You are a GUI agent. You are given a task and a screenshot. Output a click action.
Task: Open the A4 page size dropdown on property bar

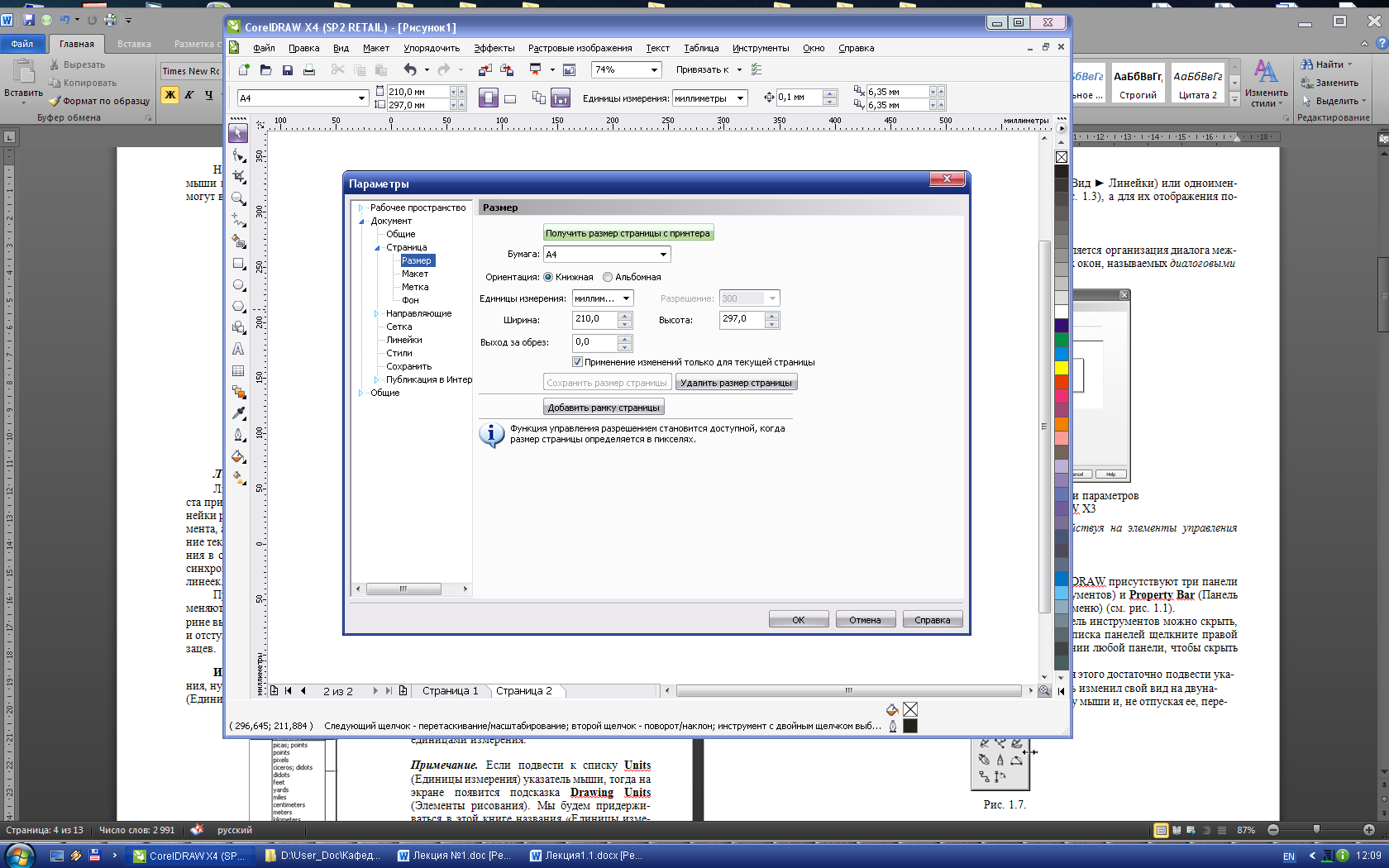pos(361,98)
